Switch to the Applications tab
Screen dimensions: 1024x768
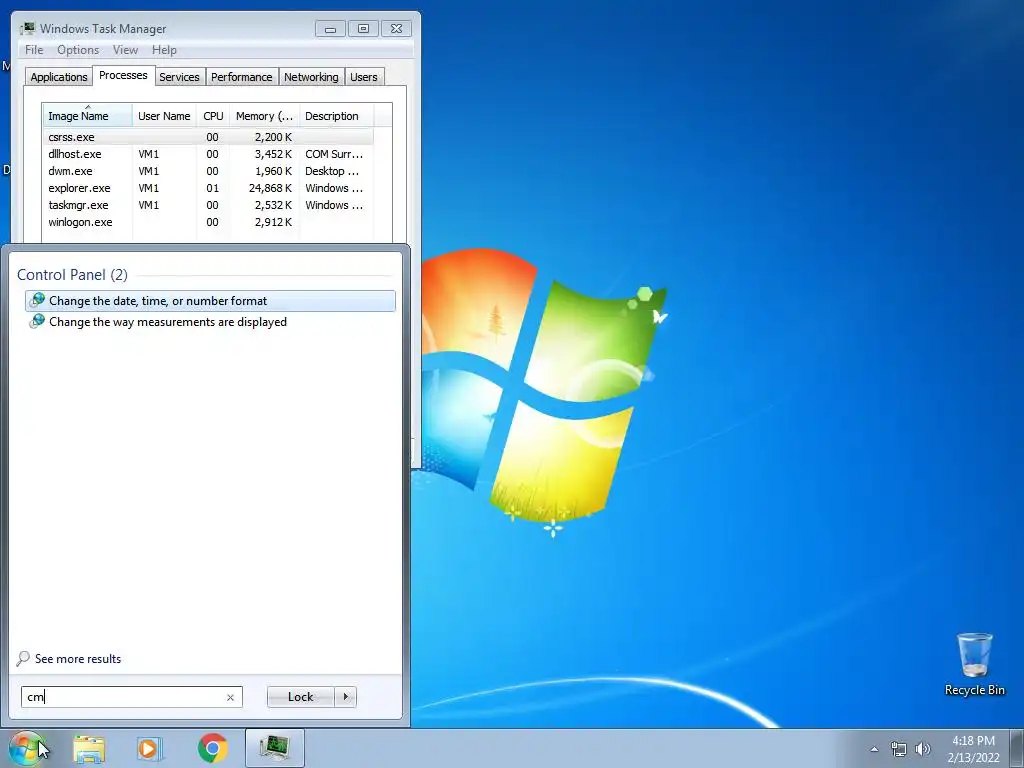tap(59, 77)
